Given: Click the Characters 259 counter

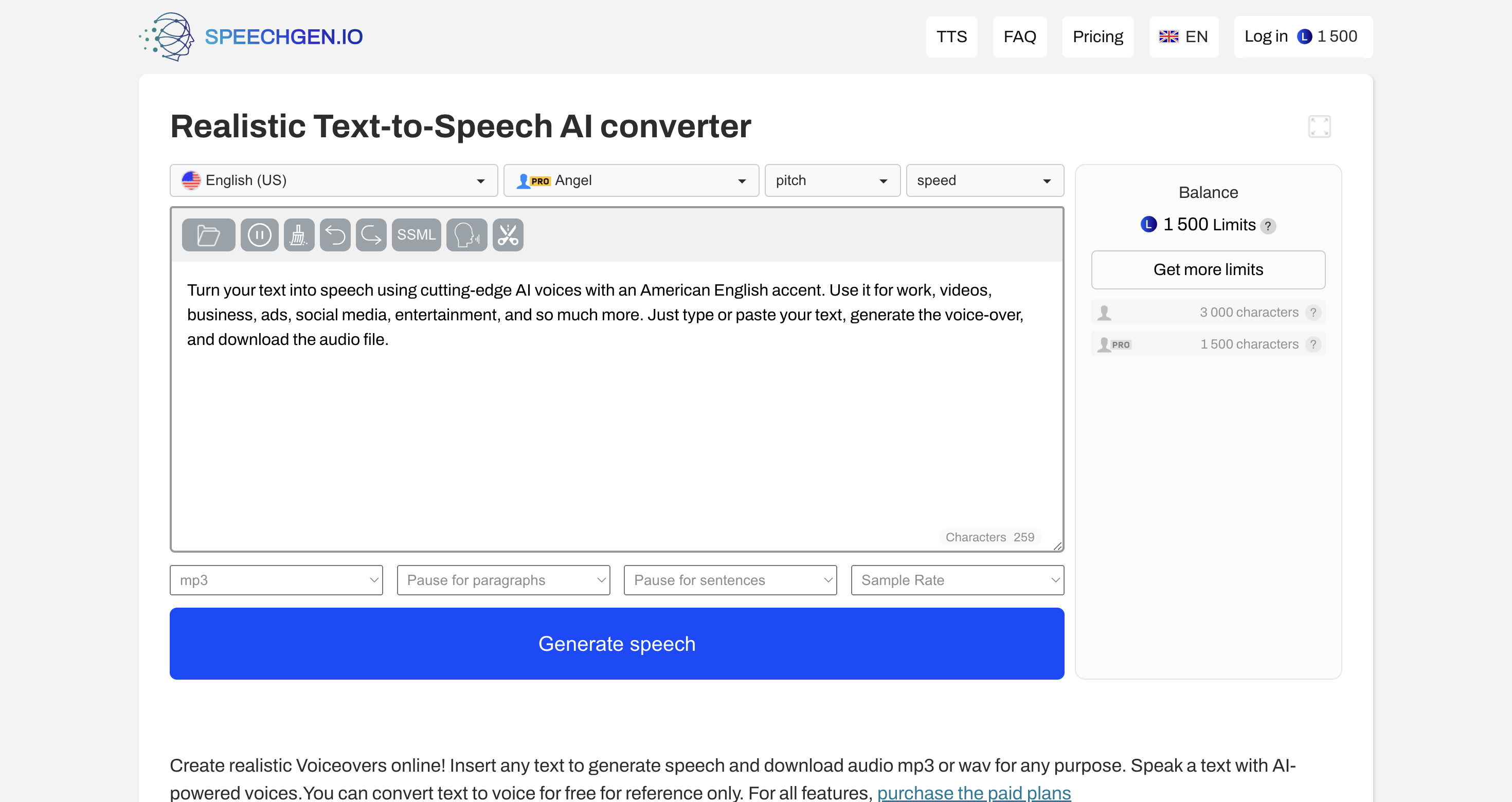Looking at the screenshot, I should (989, 537).
